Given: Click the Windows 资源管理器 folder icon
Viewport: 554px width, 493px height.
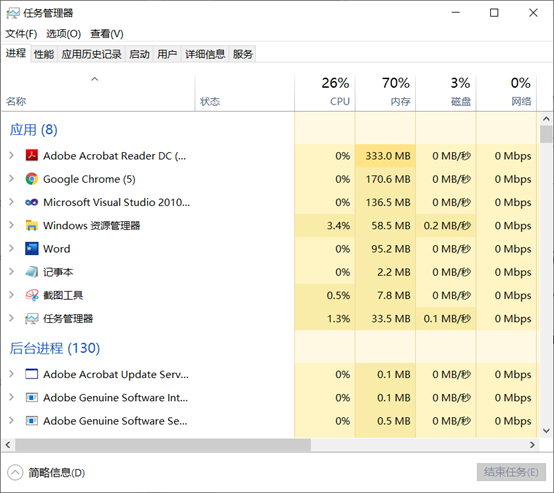Looking at the screenshot, I should click(x=32, y=225).
